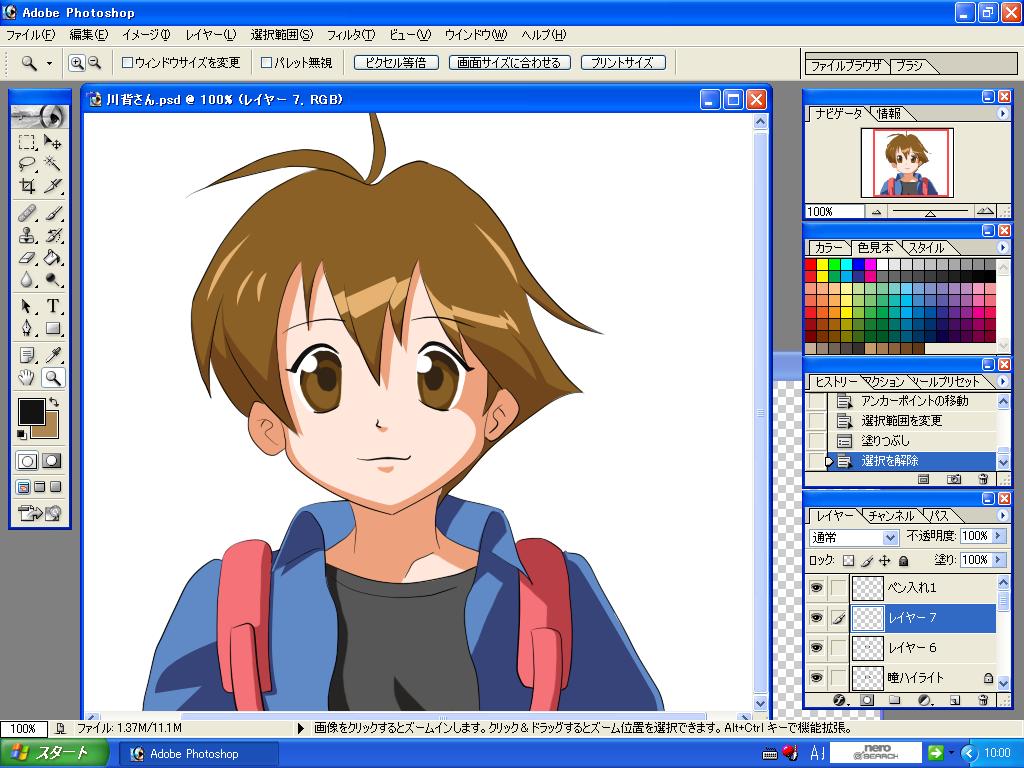Delete layer using Layers panel trash icon
1024x768 pixels.
coord(983,700)
